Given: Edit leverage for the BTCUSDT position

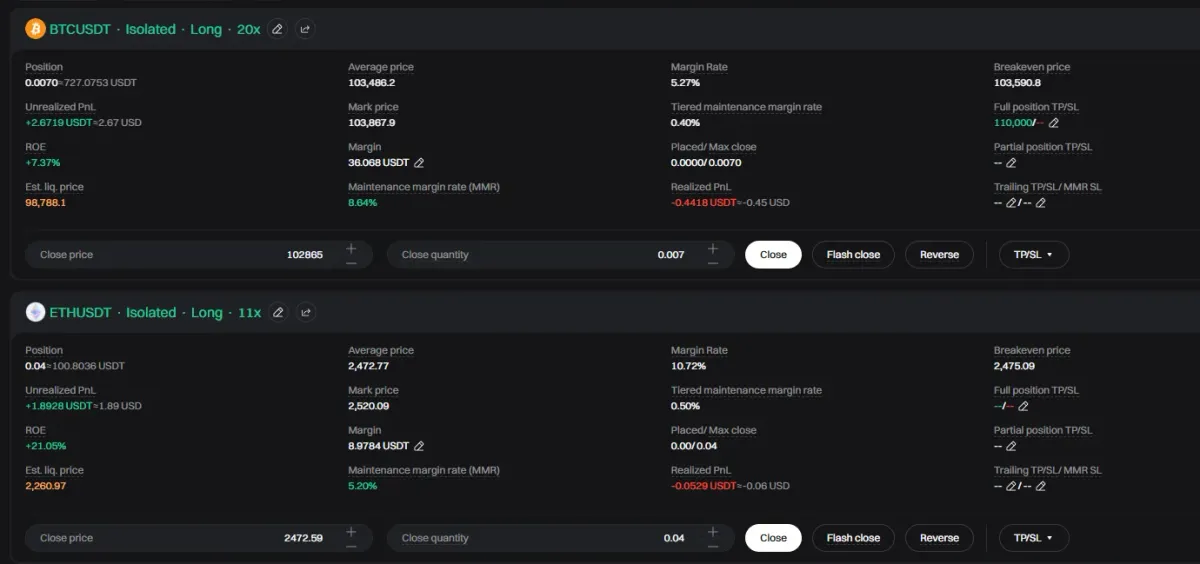Looking at the screenshot, I should click(x=277, y=29).
